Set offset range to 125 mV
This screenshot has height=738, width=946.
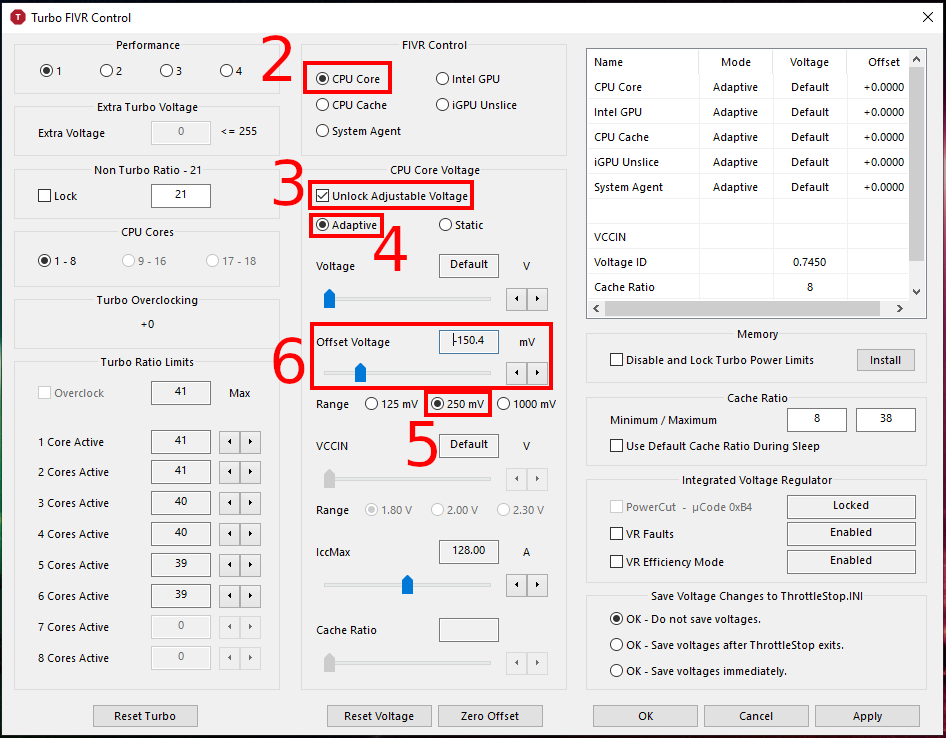click(x=392, y=404)
